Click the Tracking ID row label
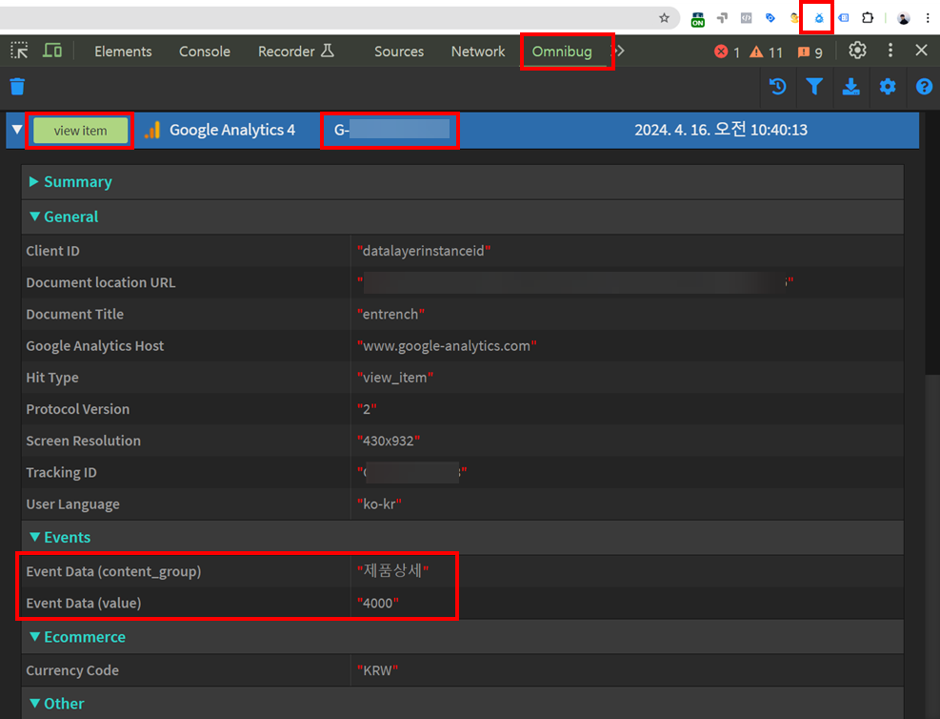This screenshot has height=719, width=940. (61, 473)
